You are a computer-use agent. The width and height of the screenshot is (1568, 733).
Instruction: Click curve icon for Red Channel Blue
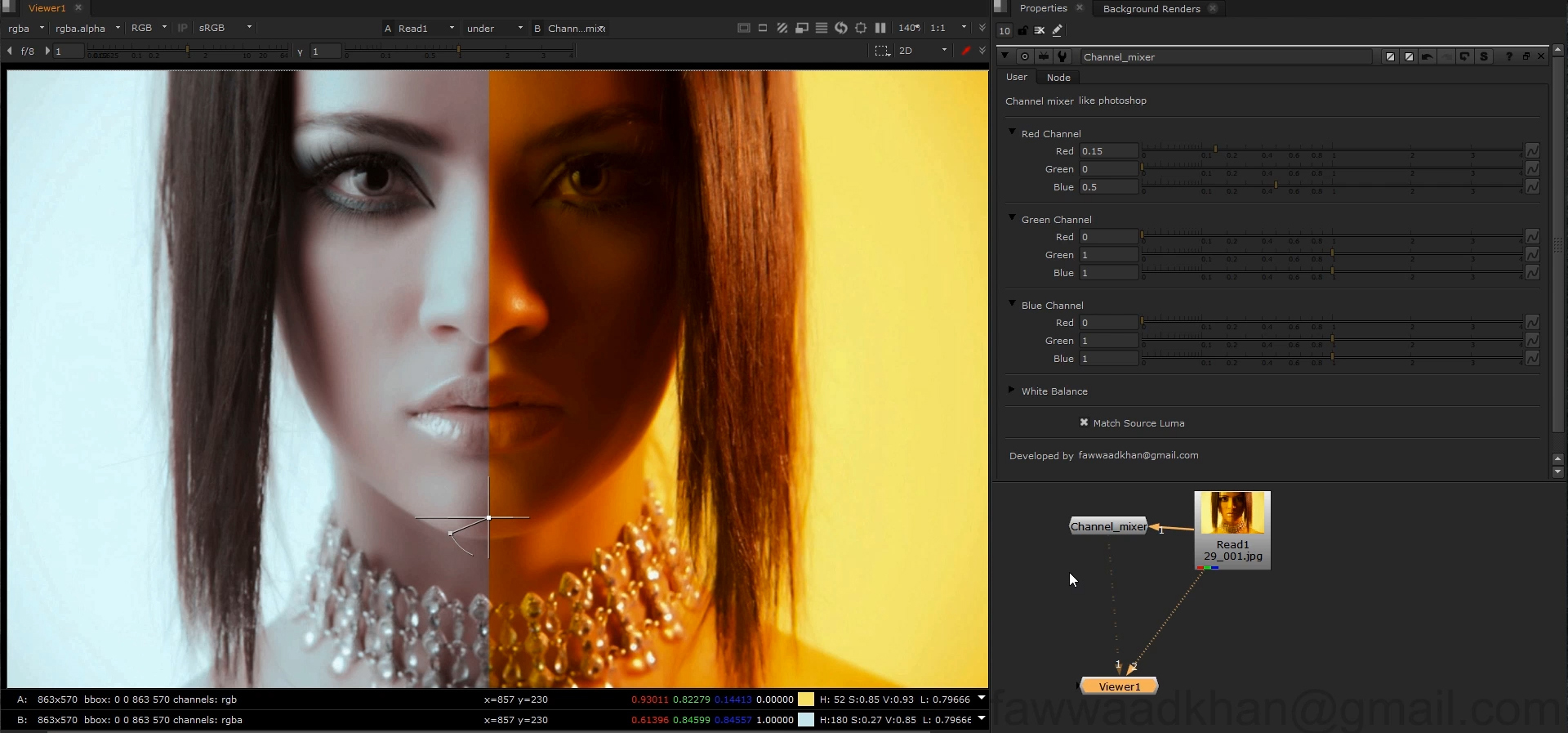[1532, 187]
